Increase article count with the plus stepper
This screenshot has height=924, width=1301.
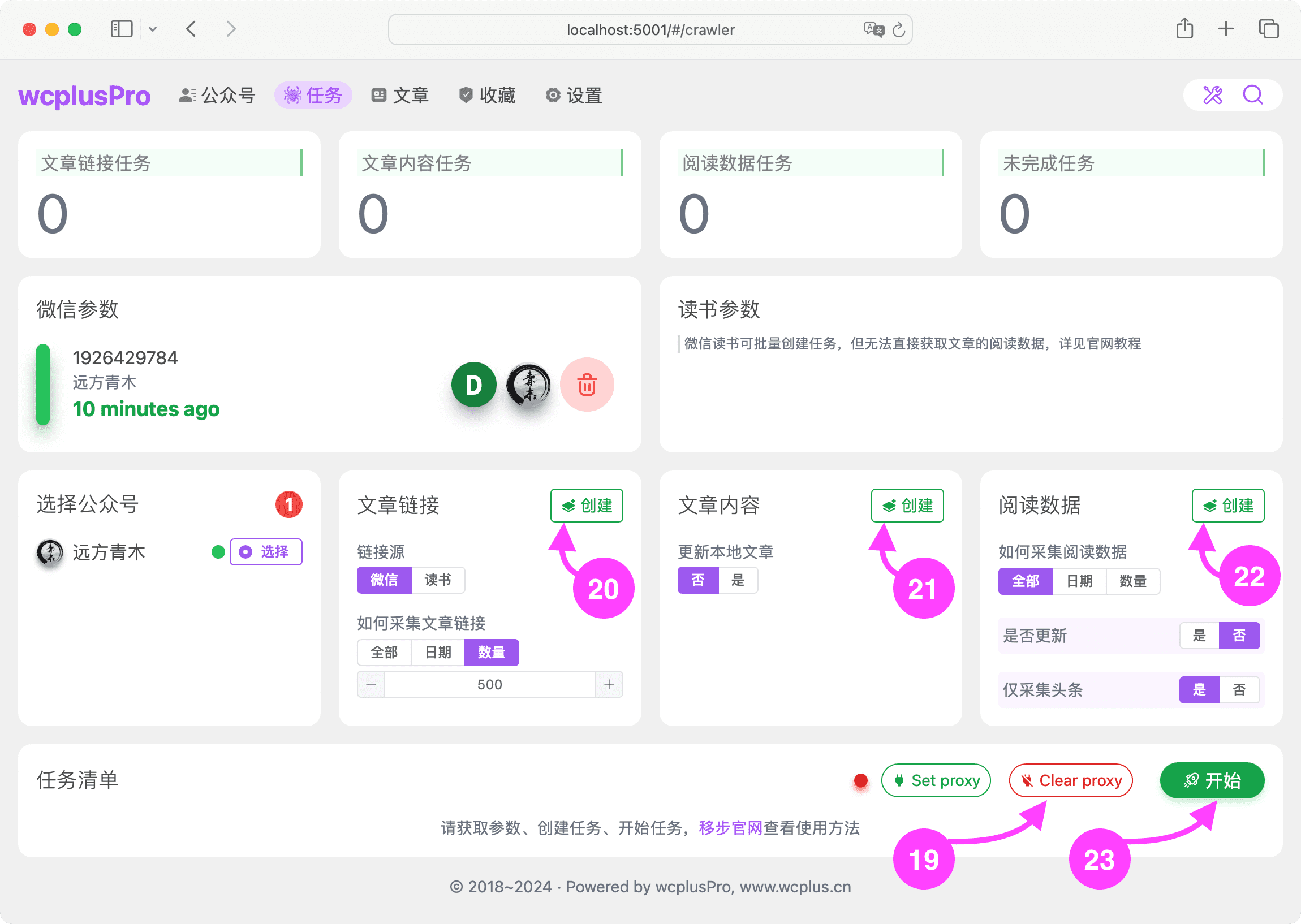point(609,684)
